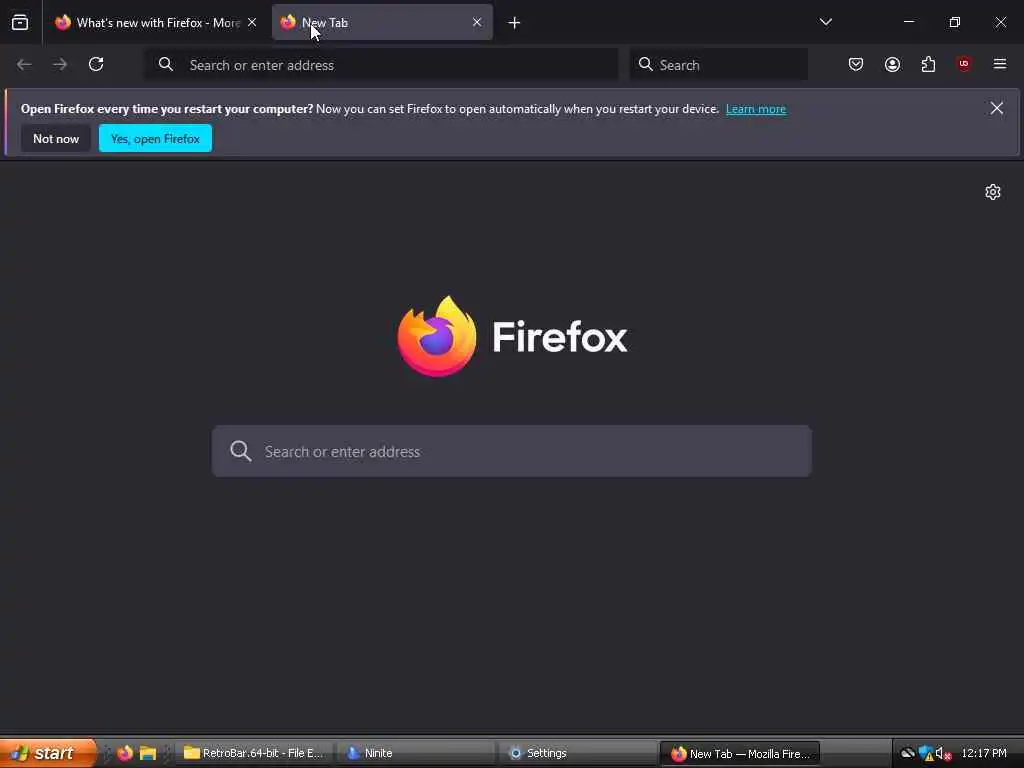This screenshot has height=768, width=1024.
Task: Launch Firefox from quick launch
Action: pos(124,753)
